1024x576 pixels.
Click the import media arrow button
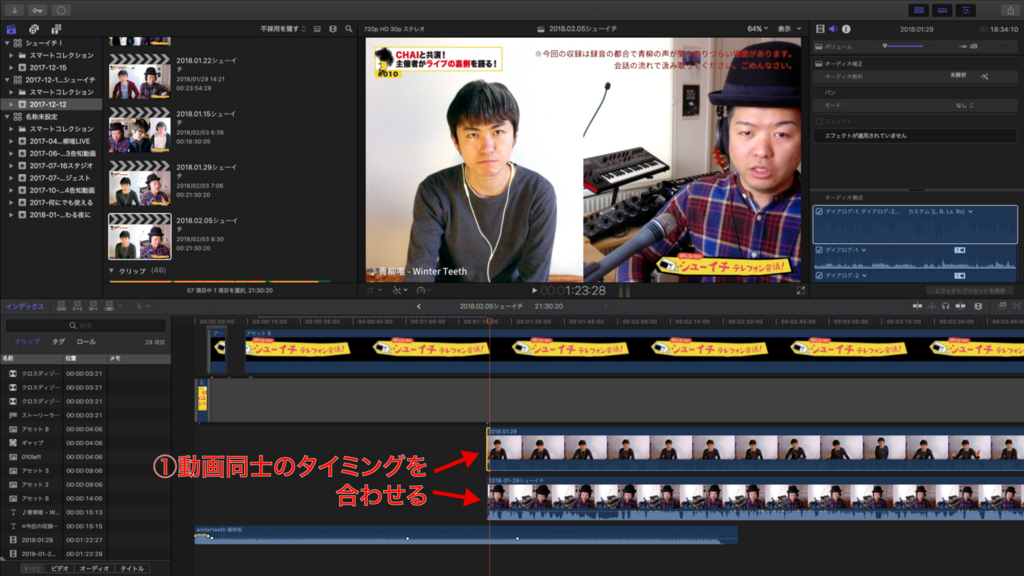(14, 10)
